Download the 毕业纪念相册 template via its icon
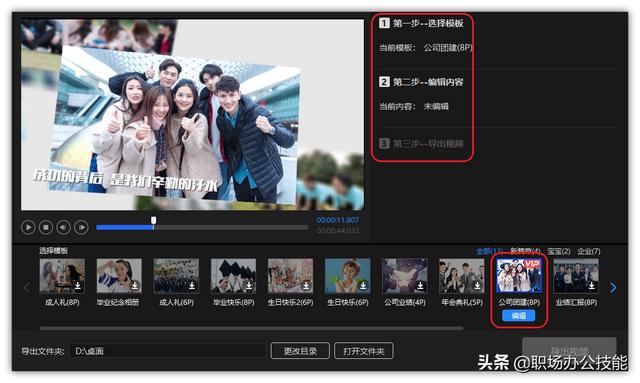640x383 pixels. [x=135, y=286]
